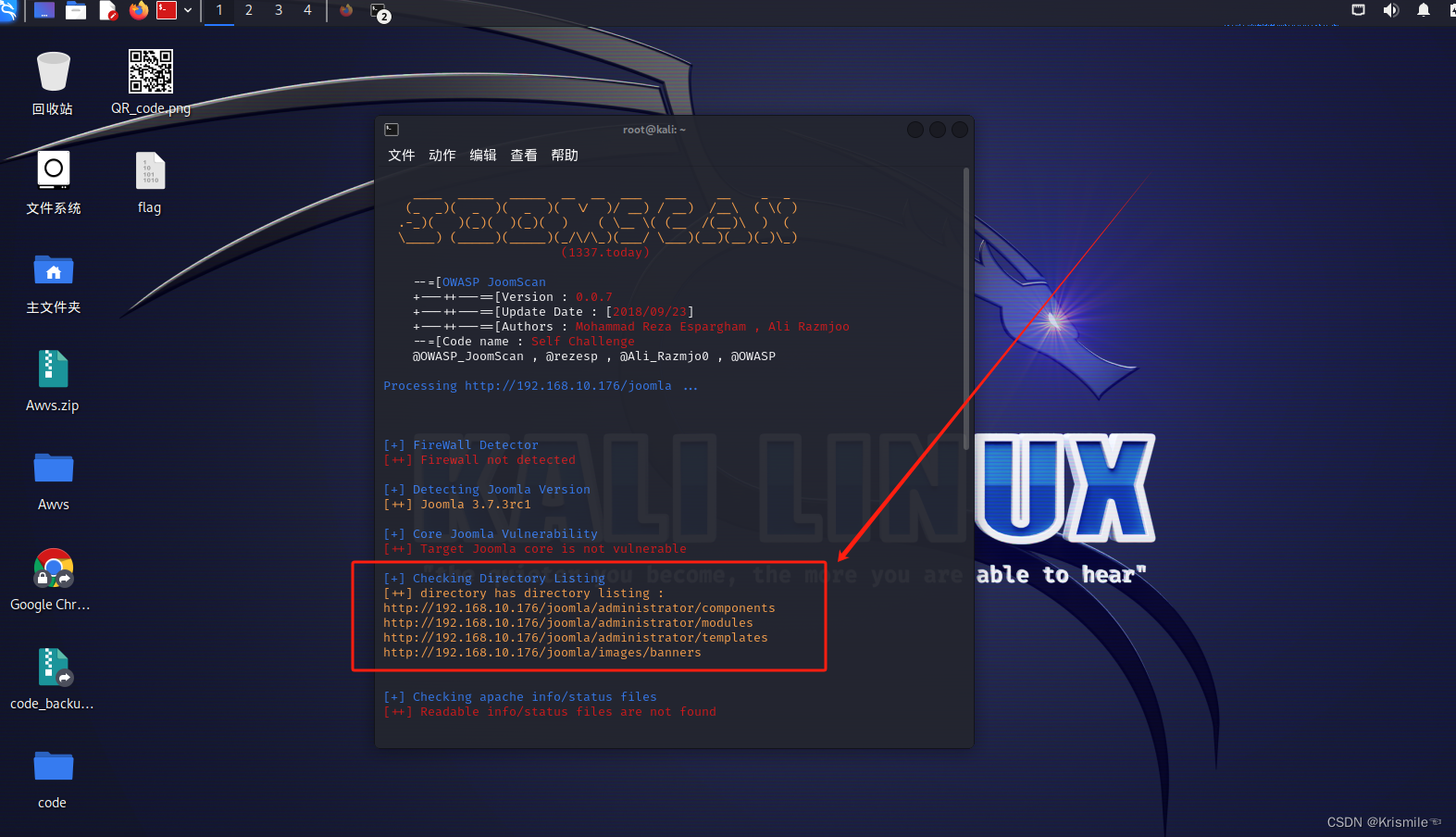
Task: Click the terminal vertical scrollbar
Action: pyautogui.click(x=966, y=308)
